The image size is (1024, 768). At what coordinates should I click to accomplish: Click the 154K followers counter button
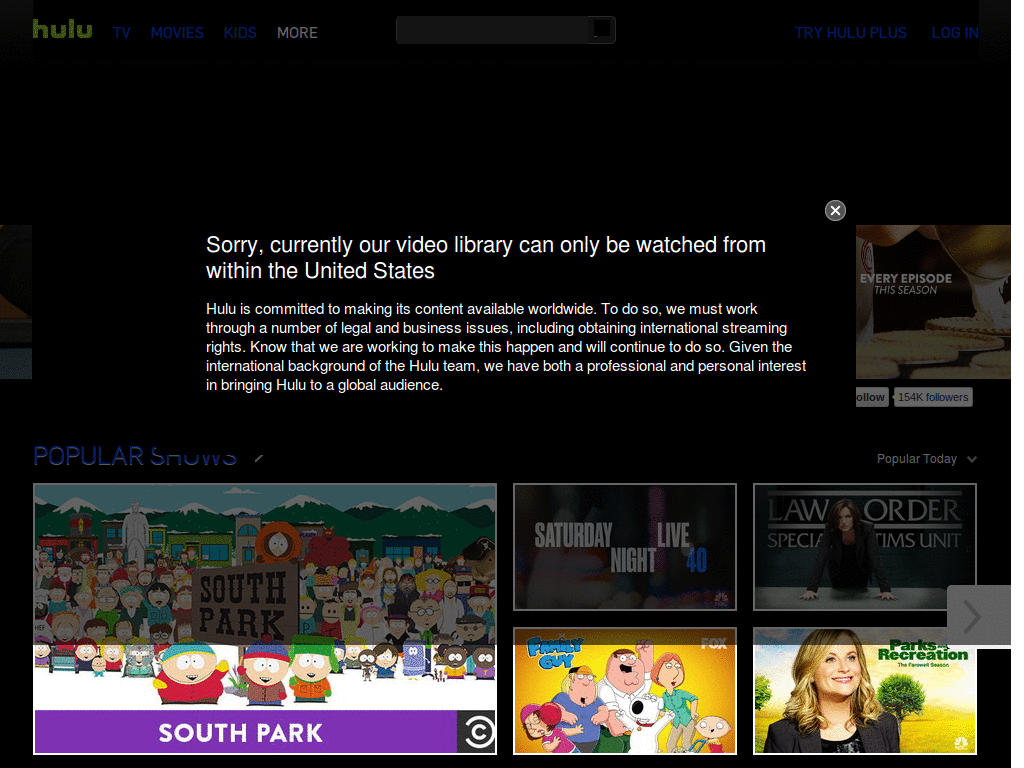coord(932,397)
